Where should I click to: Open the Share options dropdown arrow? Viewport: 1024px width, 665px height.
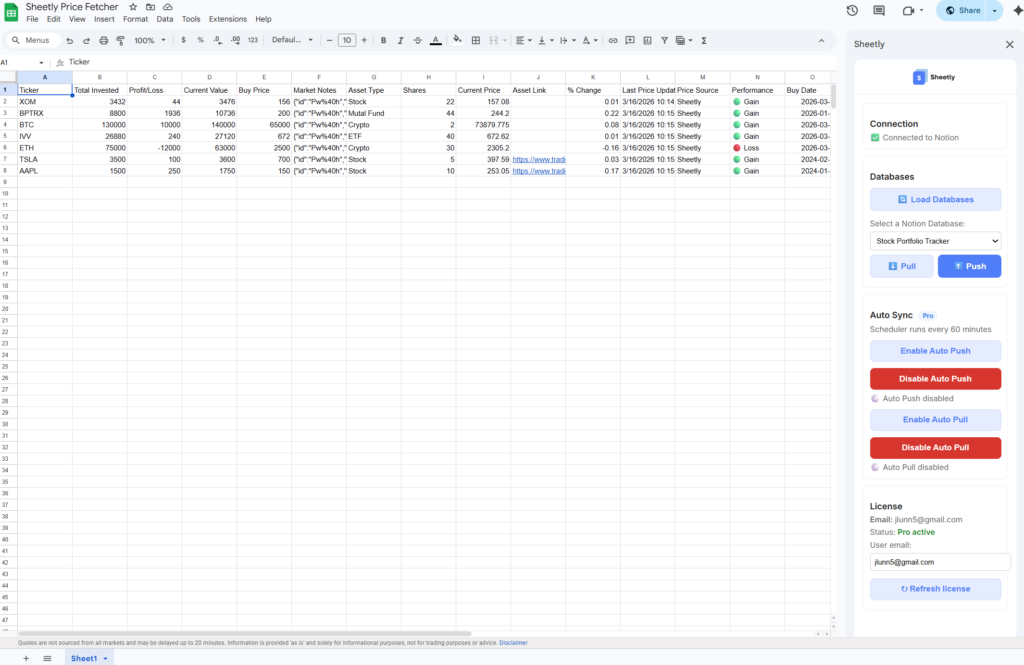(995, 10)
